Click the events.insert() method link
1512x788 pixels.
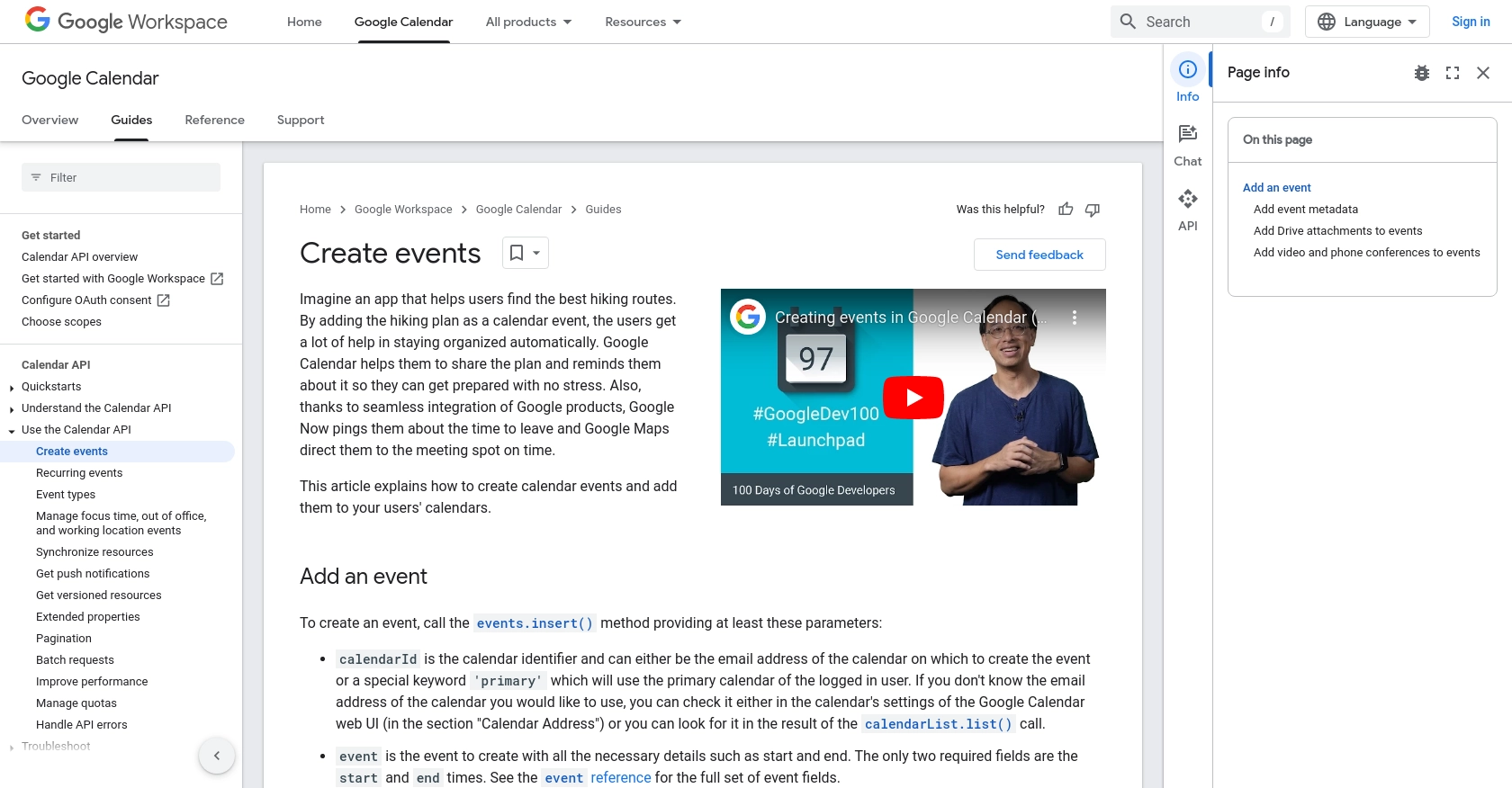click(x=535, y=623)
